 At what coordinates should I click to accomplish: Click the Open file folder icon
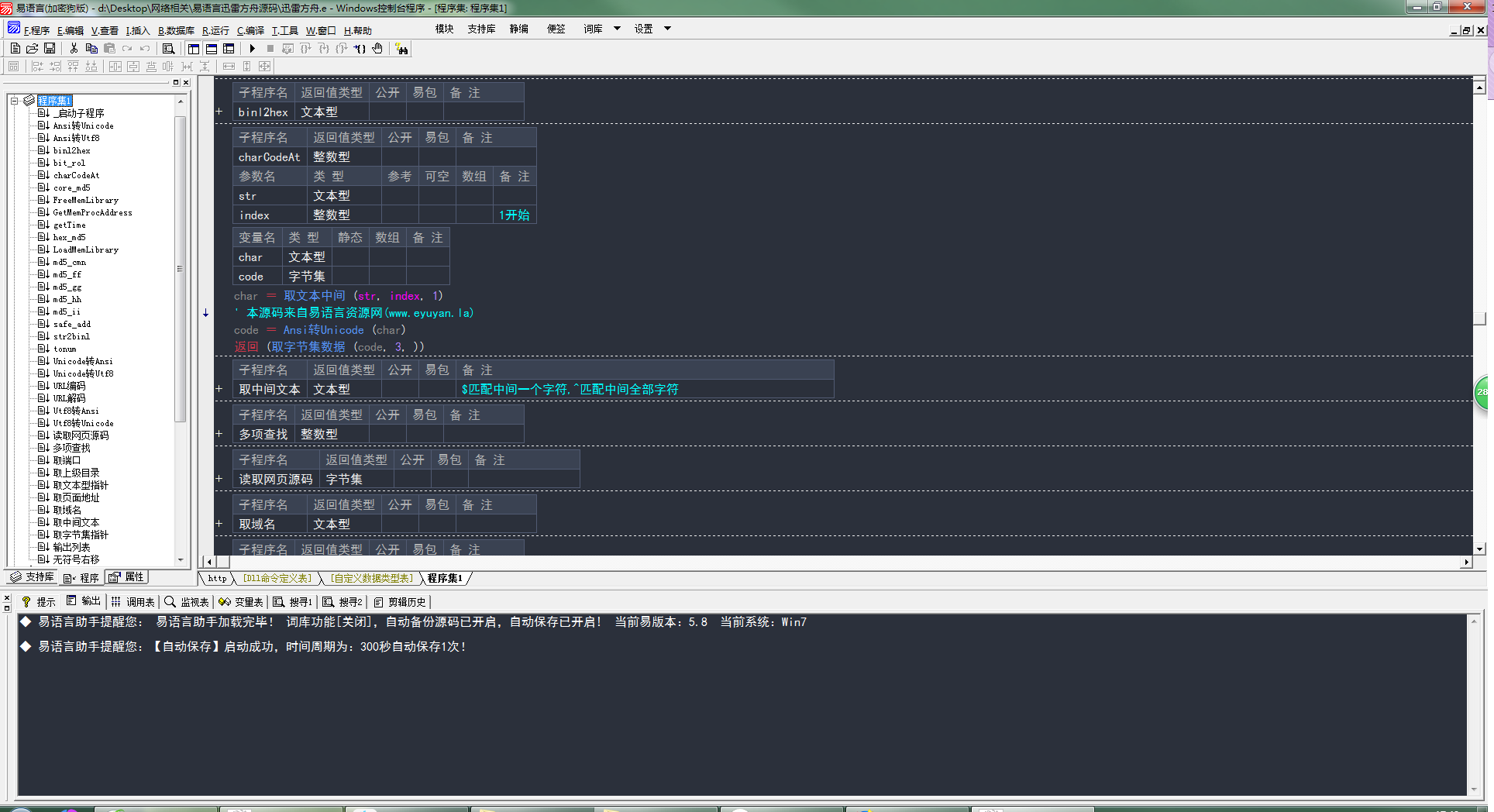pos(33,49)
